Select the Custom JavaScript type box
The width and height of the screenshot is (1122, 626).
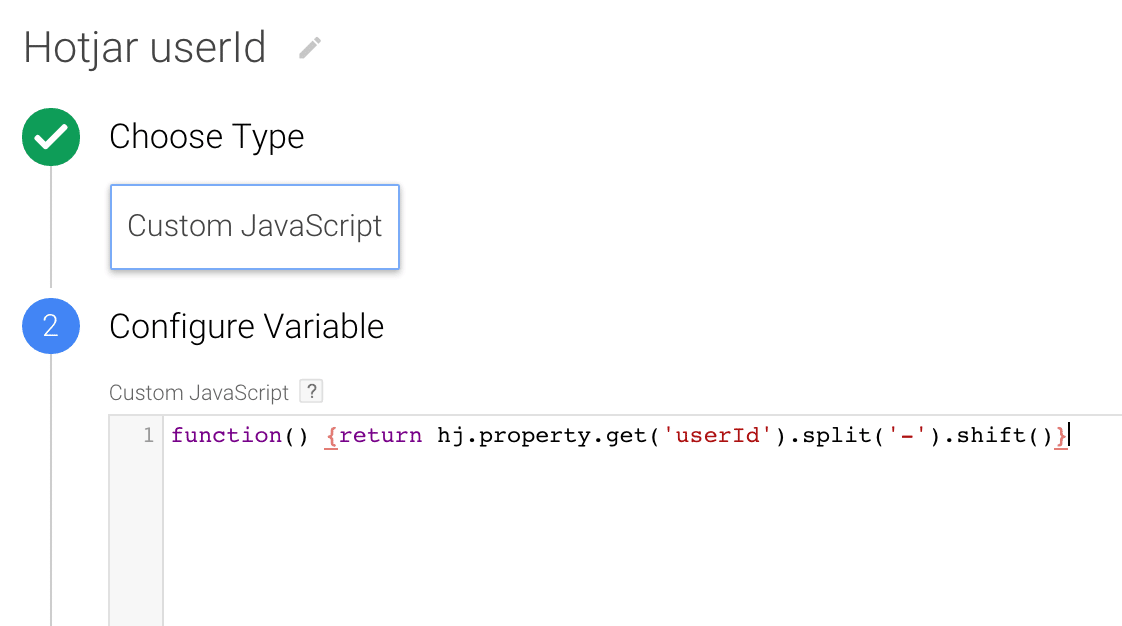(x=255, y=227)
